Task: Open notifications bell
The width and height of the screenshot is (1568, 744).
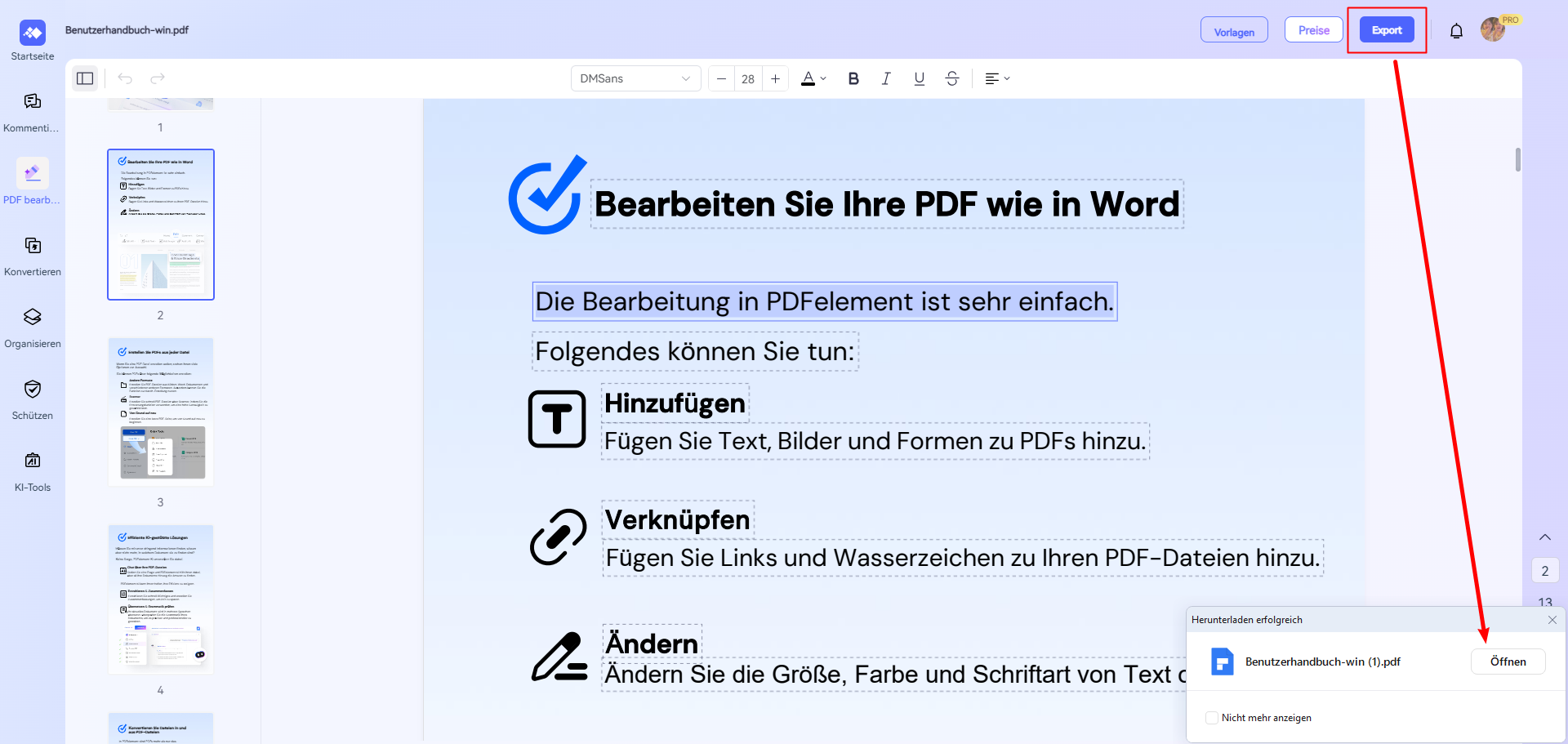Action: [1456, 31]
